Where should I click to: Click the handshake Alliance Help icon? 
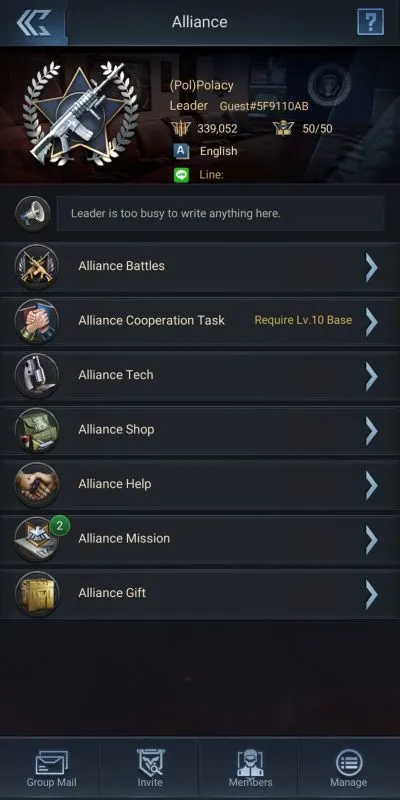[x=37, y=485]
